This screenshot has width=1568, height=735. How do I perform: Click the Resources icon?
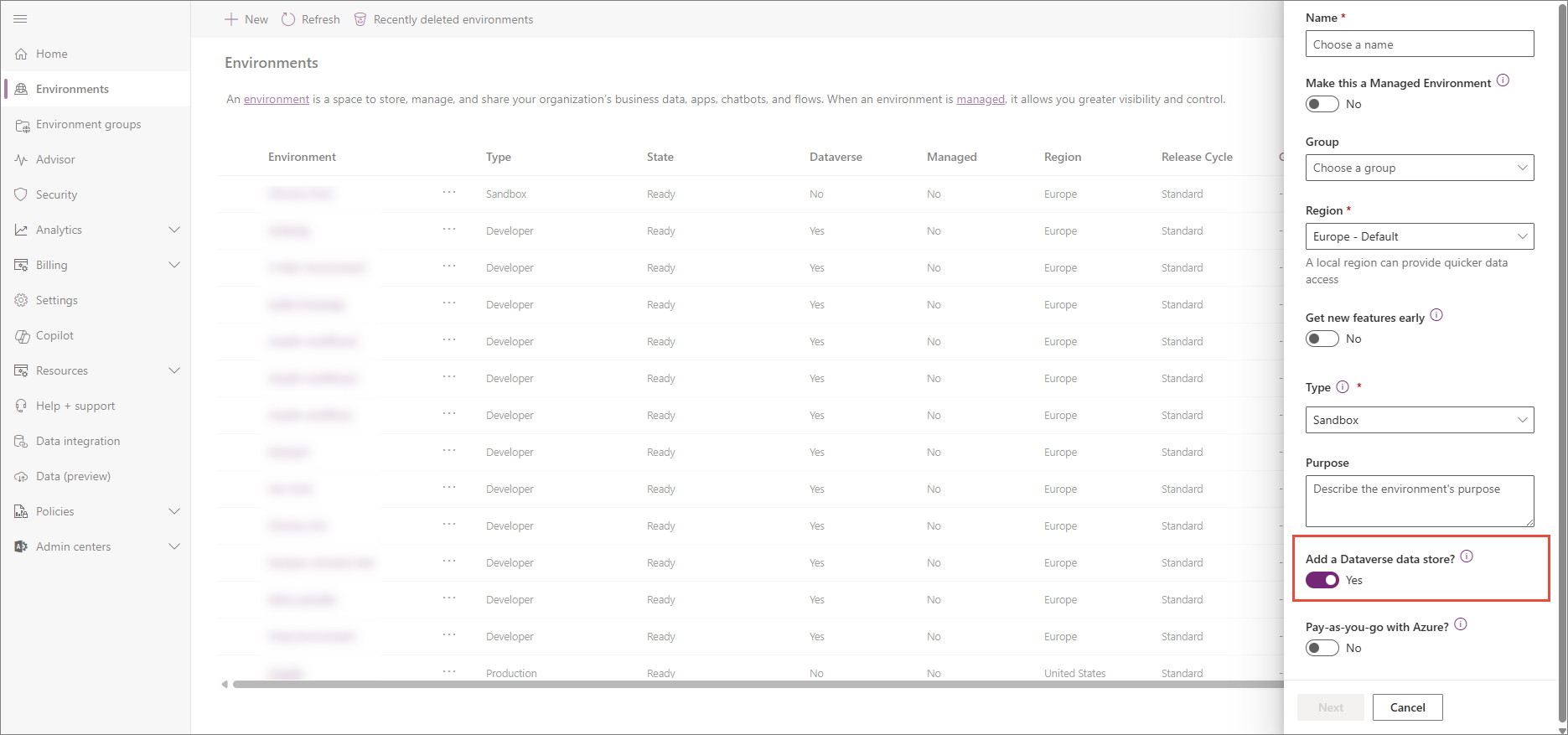click(x=21, y=370)
